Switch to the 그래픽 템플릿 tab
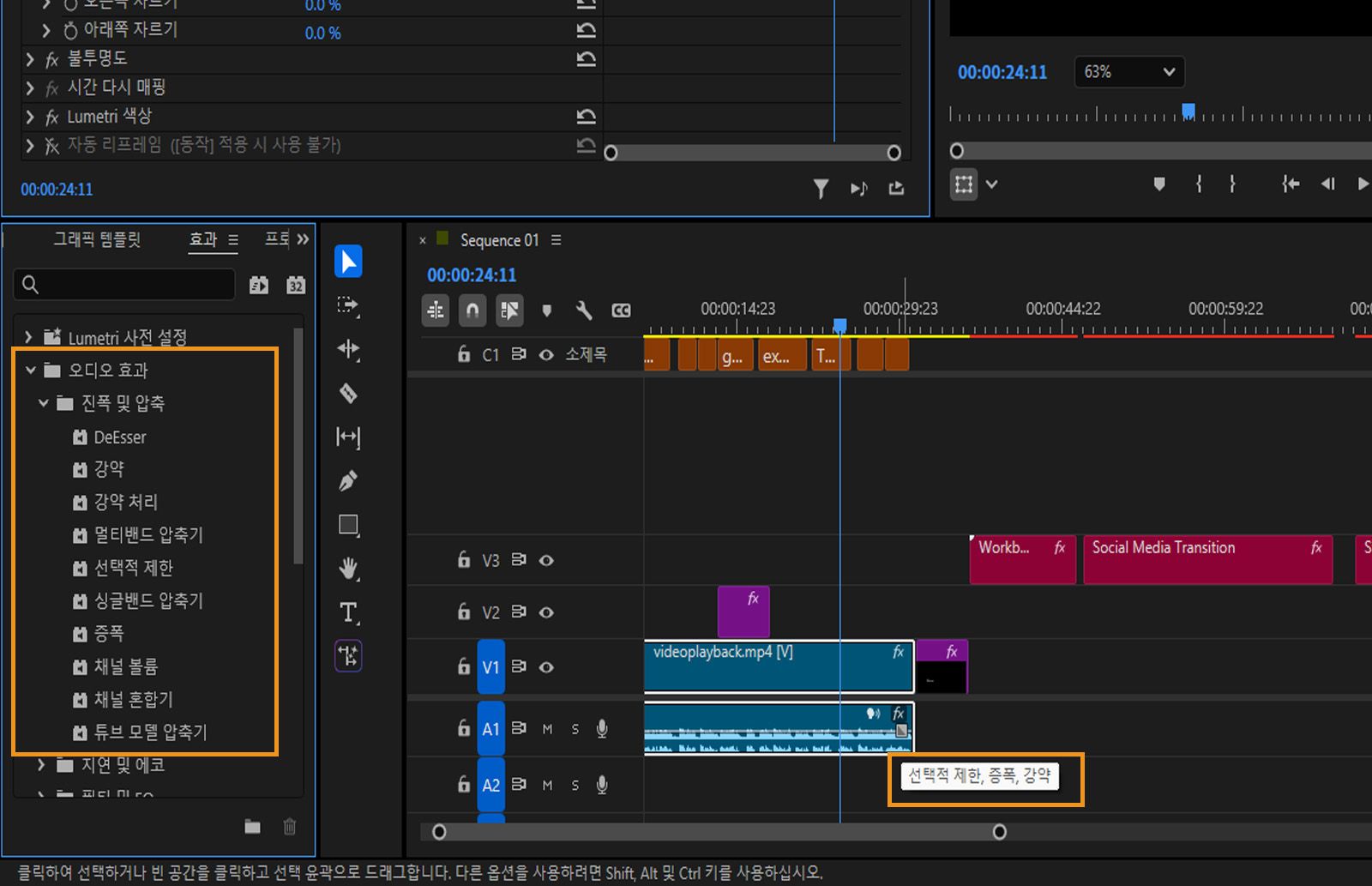Screen dimensions: 1372x886 tap(97, 239)
